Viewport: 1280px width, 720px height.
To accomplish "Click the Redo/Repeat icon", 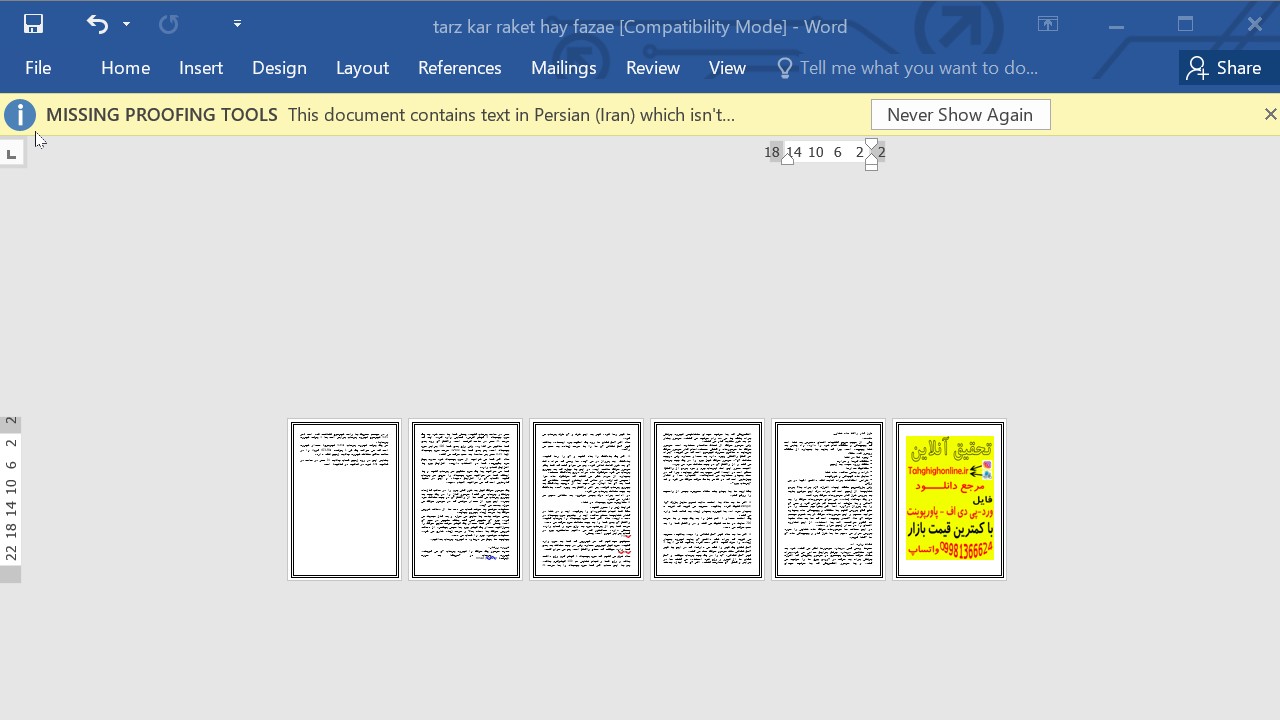I will (x=168, y=24).
